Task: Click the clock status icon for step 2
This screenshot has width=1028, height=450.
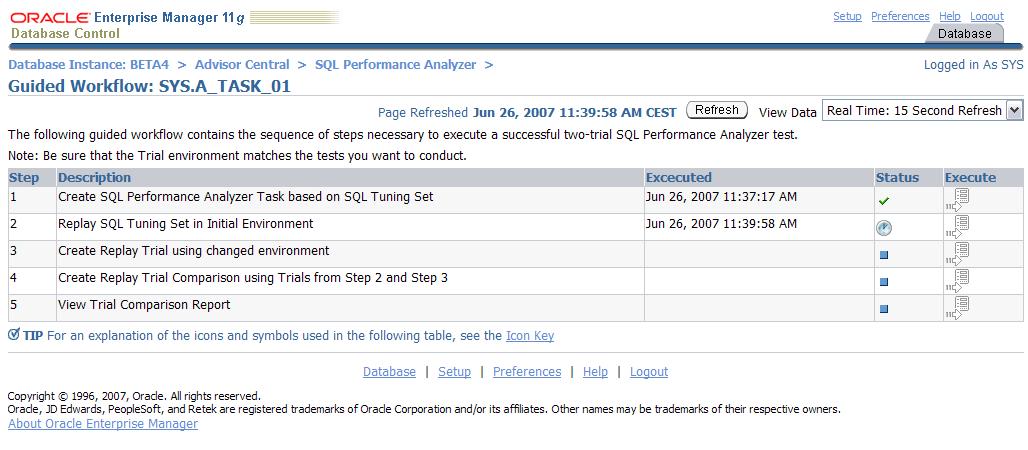Action: click(884, 228)
